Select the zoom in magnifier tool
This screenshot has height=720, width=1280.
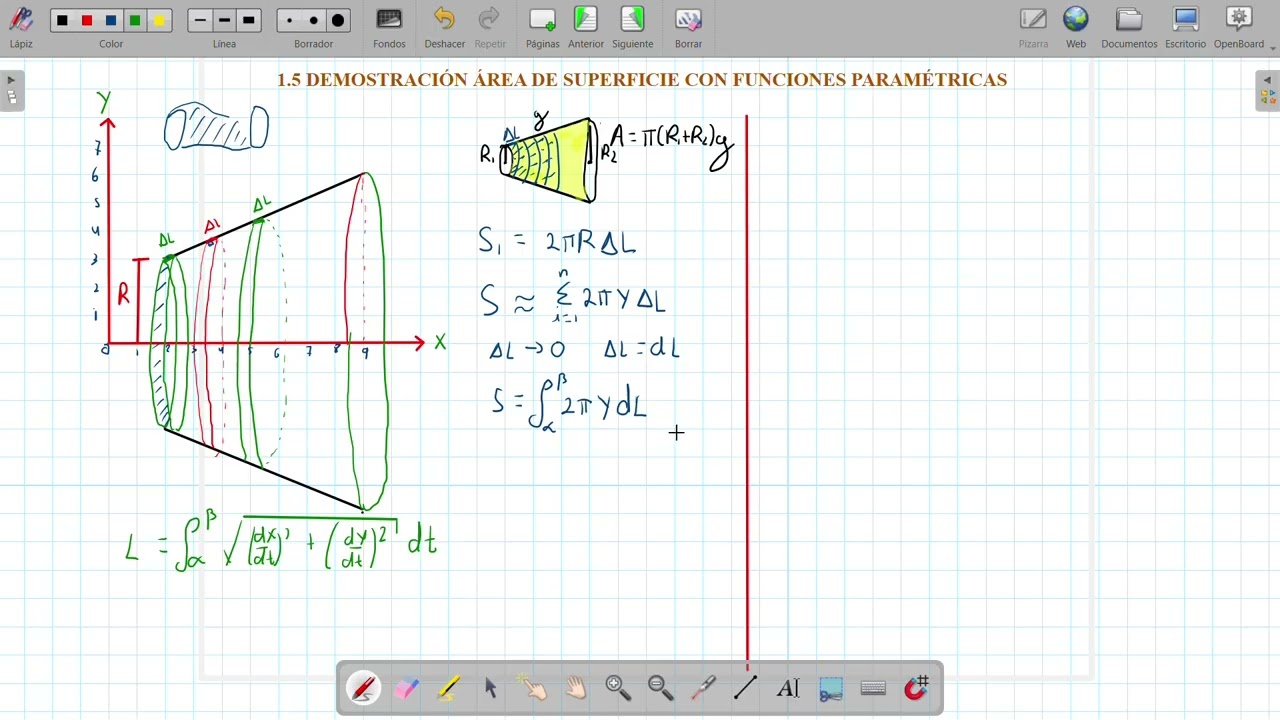(618, 688)
